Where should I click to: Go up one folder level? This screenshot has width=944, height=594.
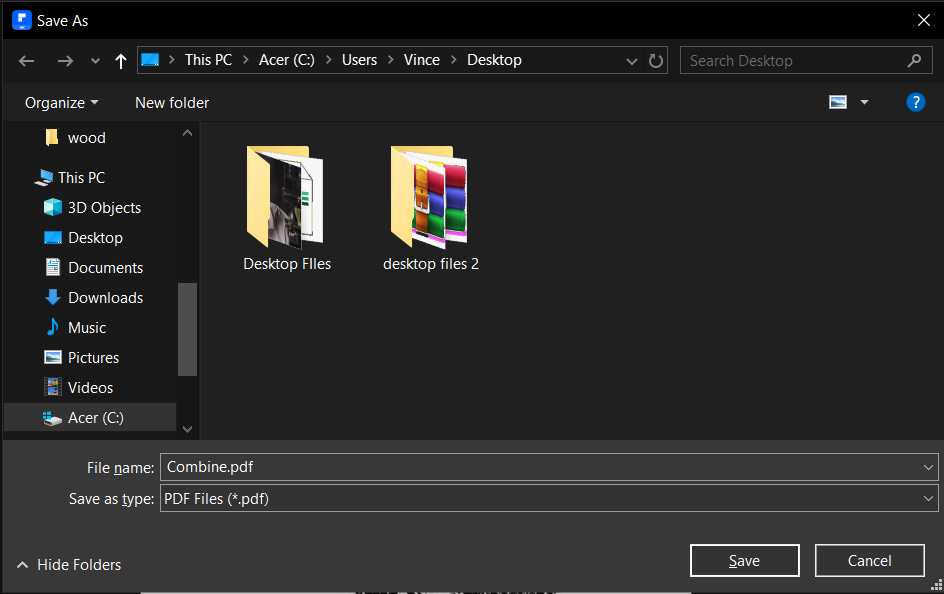119,60
